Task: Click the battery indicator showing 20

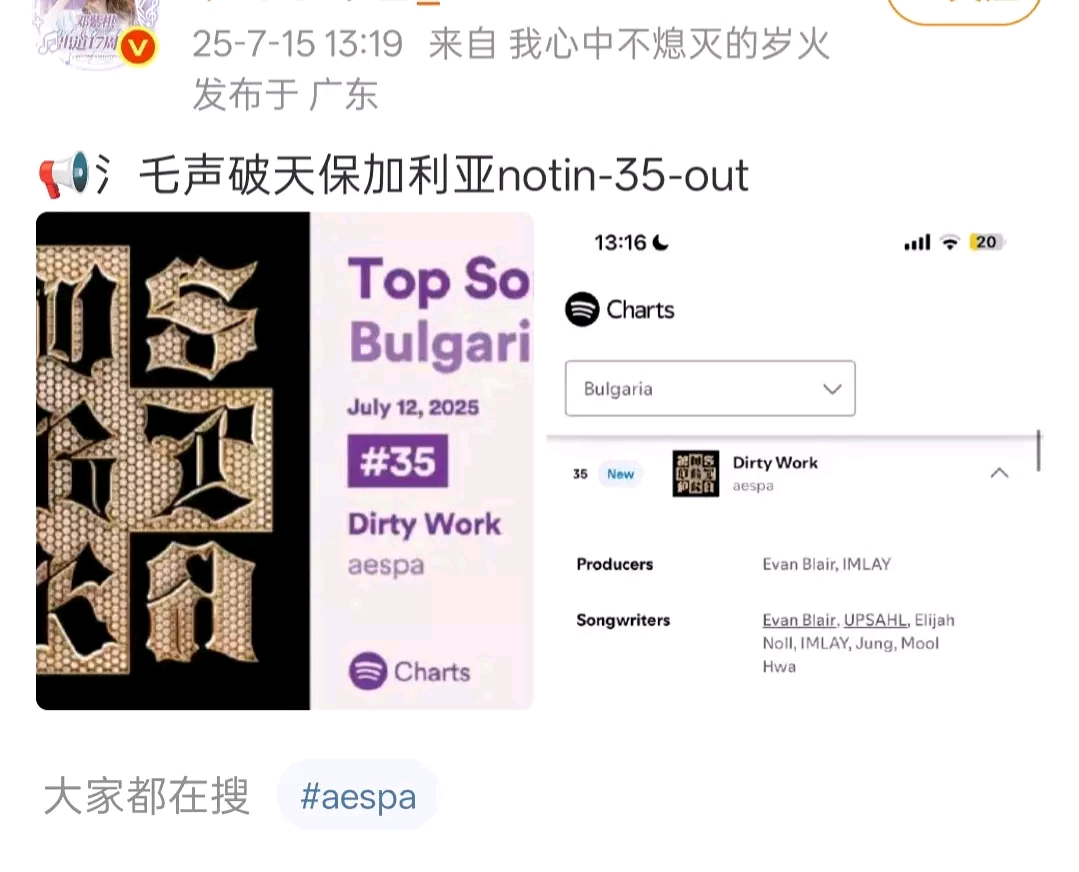Action: [x=986, y=242]
